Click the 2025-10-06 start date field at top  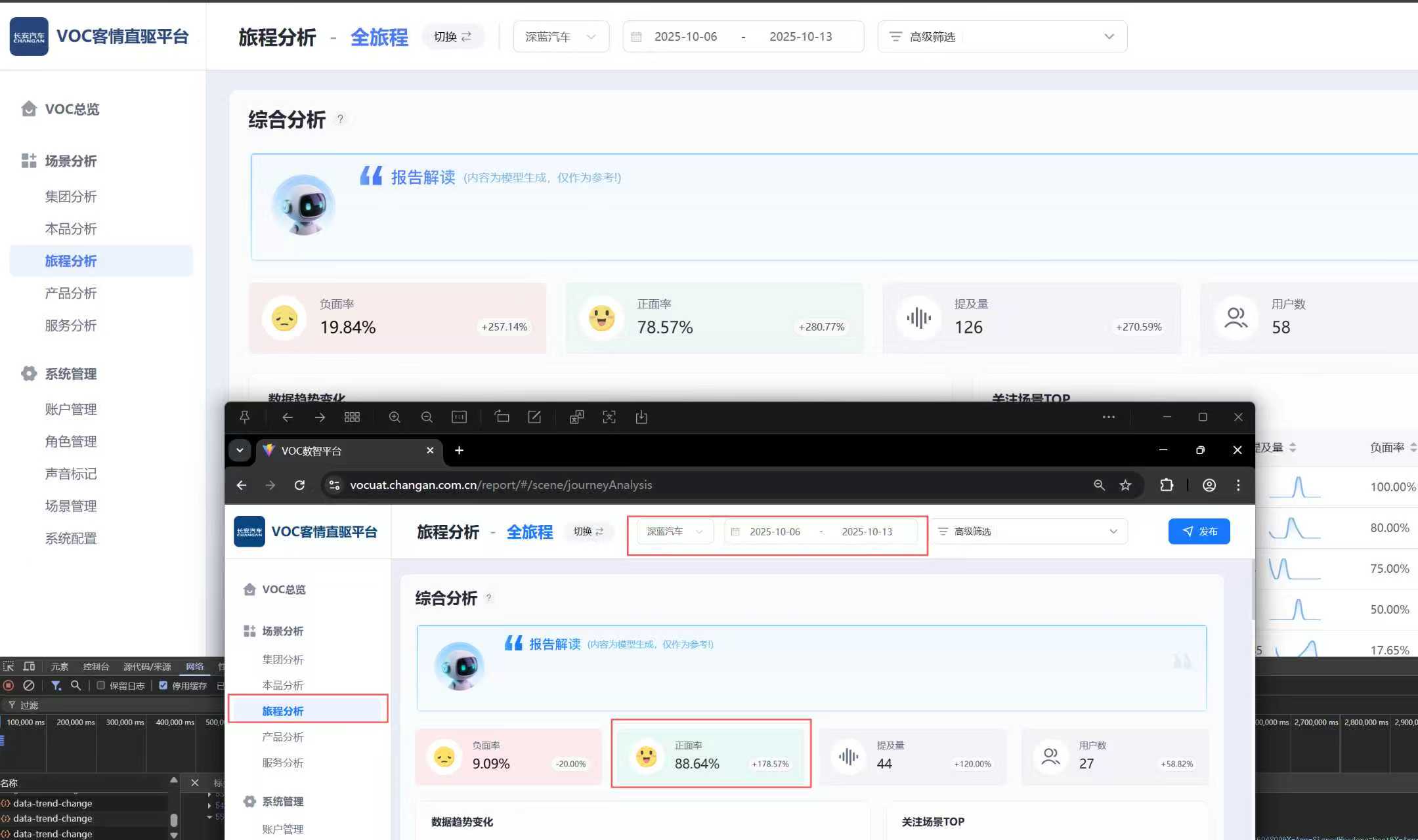point(685,37)
